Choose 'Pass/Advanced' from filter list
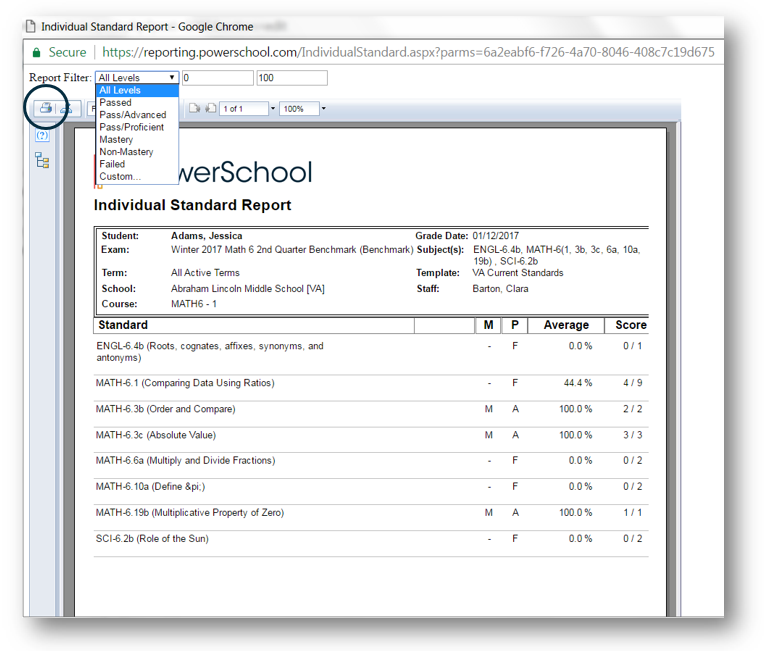The height and width of the screenshot is (651, 764). pos(137,115)
